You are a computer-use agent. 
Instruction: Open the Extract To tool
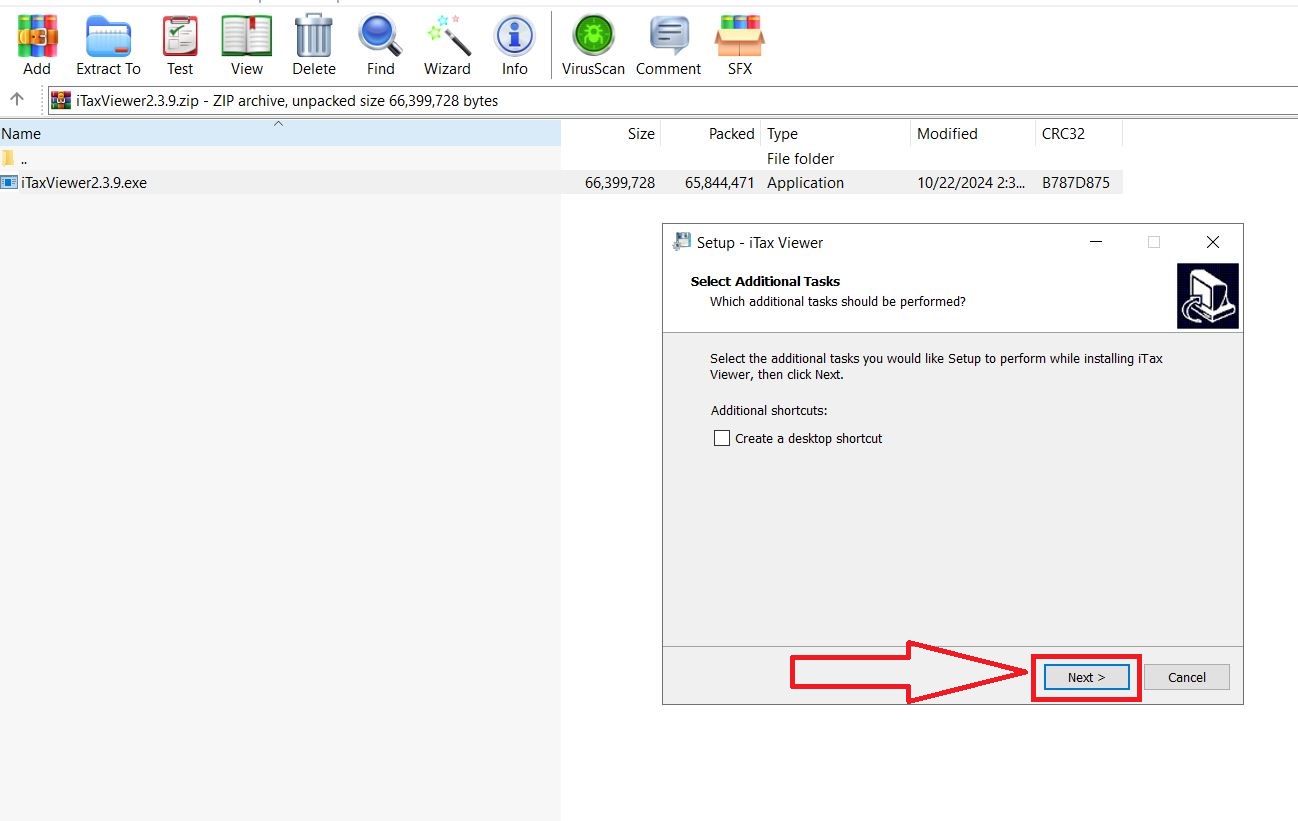pyautogui.click(x=108, y=45)
